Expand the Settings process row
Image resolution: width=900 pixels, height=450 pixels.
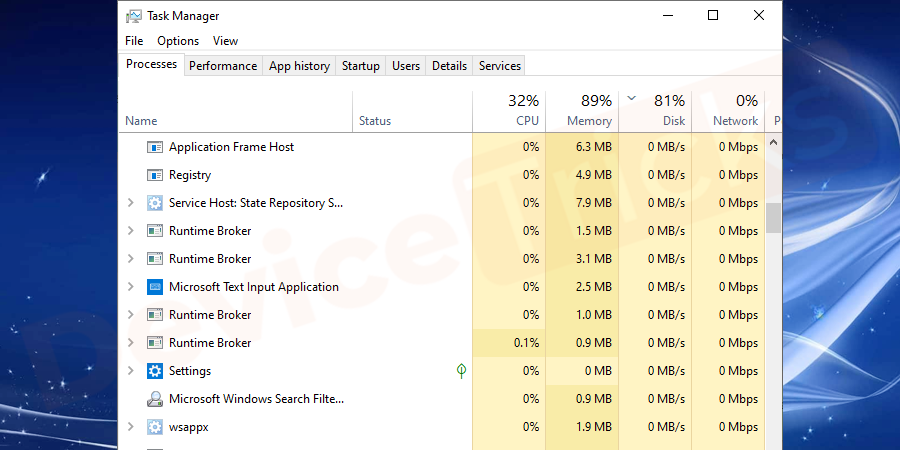130,371
